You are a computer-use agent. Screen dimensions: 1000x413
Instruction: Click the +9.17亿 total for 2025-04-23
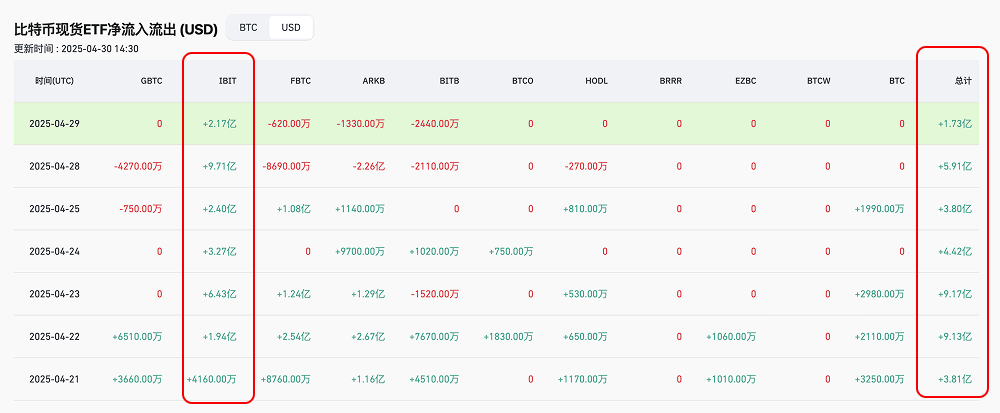954,294
